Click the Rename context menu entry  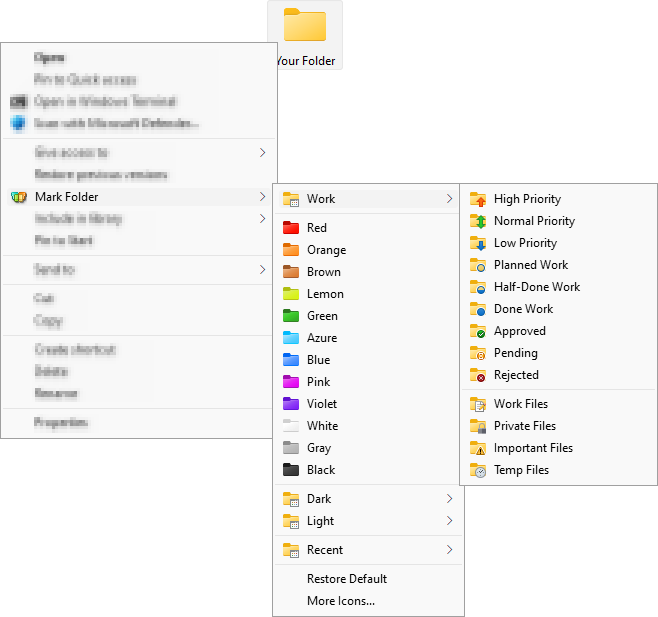(x=138, y=393)
